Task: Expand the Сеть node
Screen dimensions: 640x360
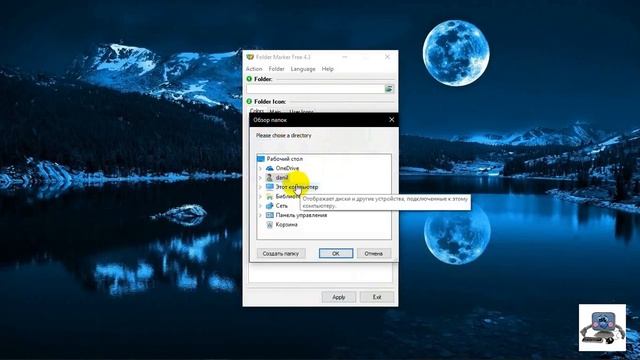Action: tap(260, 206)
